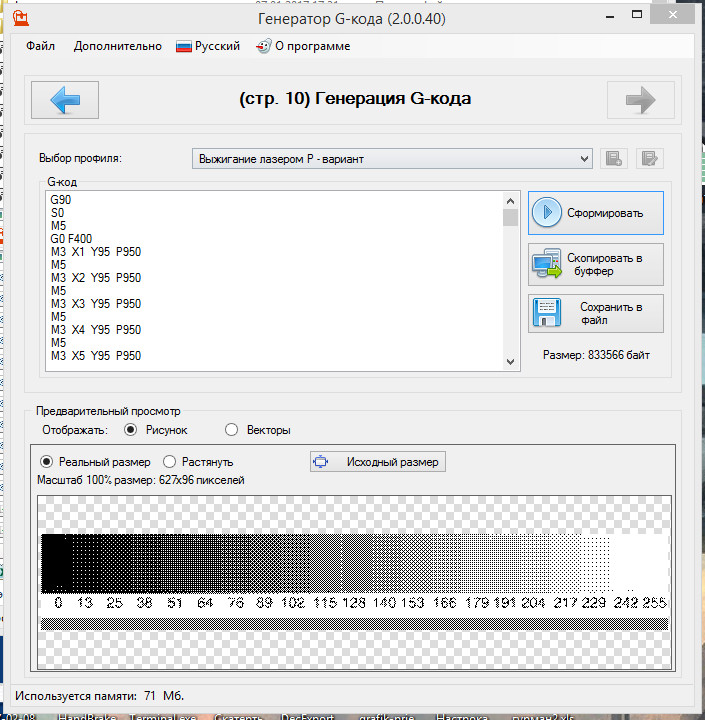Click the G-code scrollbar thumb

pos(510,218)
